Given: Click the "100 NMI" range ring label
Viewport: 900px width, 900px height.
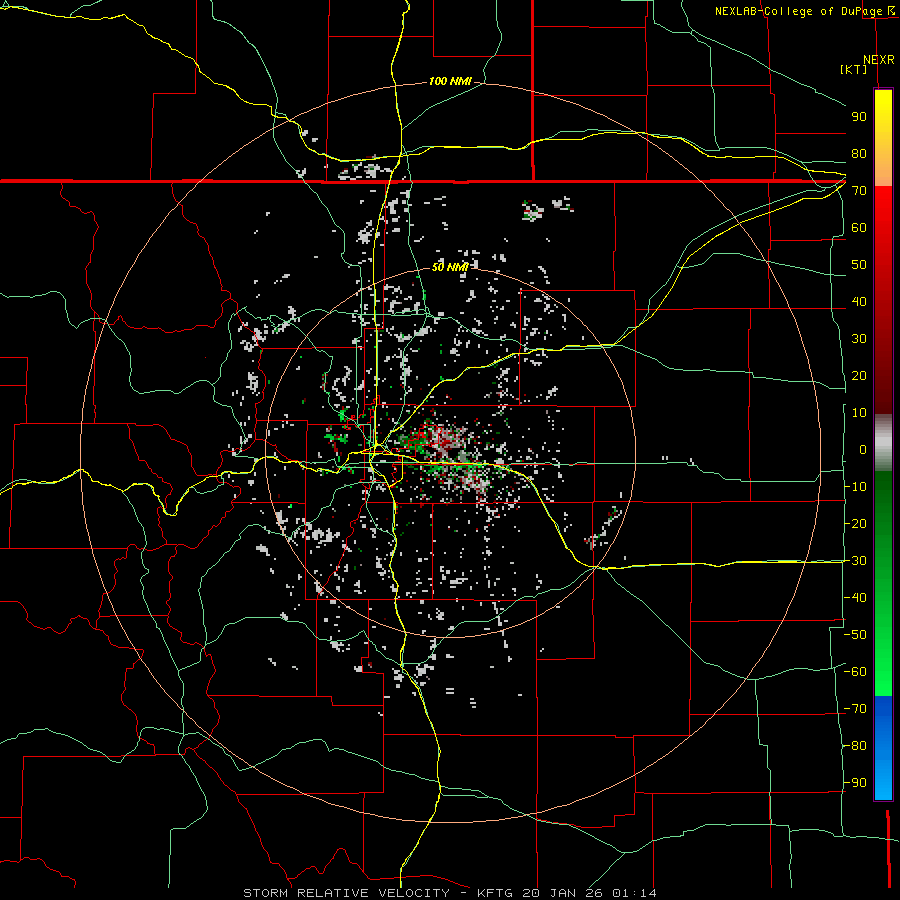Looking at the screenshot, I should (x=451, y=82).
